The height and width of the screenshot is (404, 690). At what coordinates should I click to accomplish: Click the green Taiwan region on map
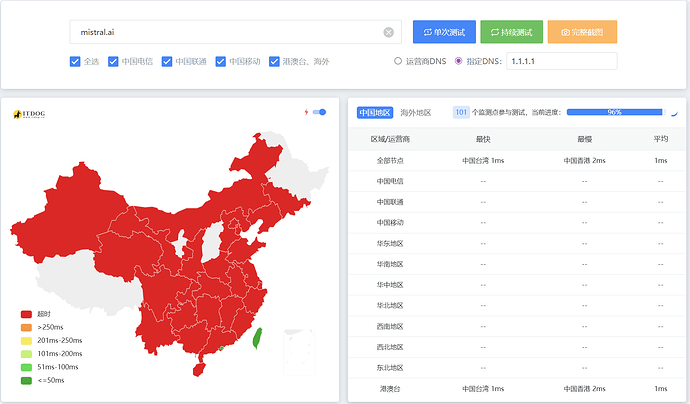point(257,338)
